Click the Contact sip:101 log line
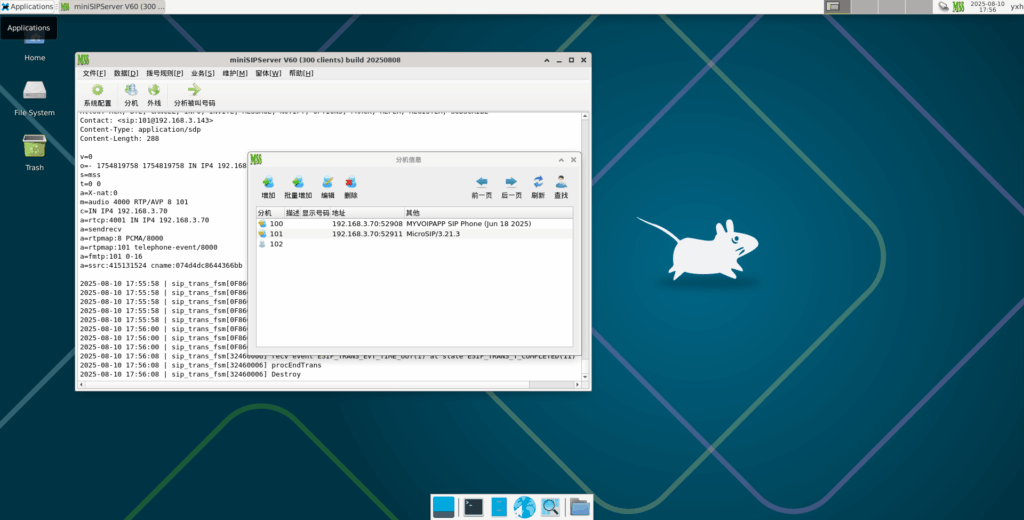Viewport: 1024px width, 520px height. coord(146,120)
